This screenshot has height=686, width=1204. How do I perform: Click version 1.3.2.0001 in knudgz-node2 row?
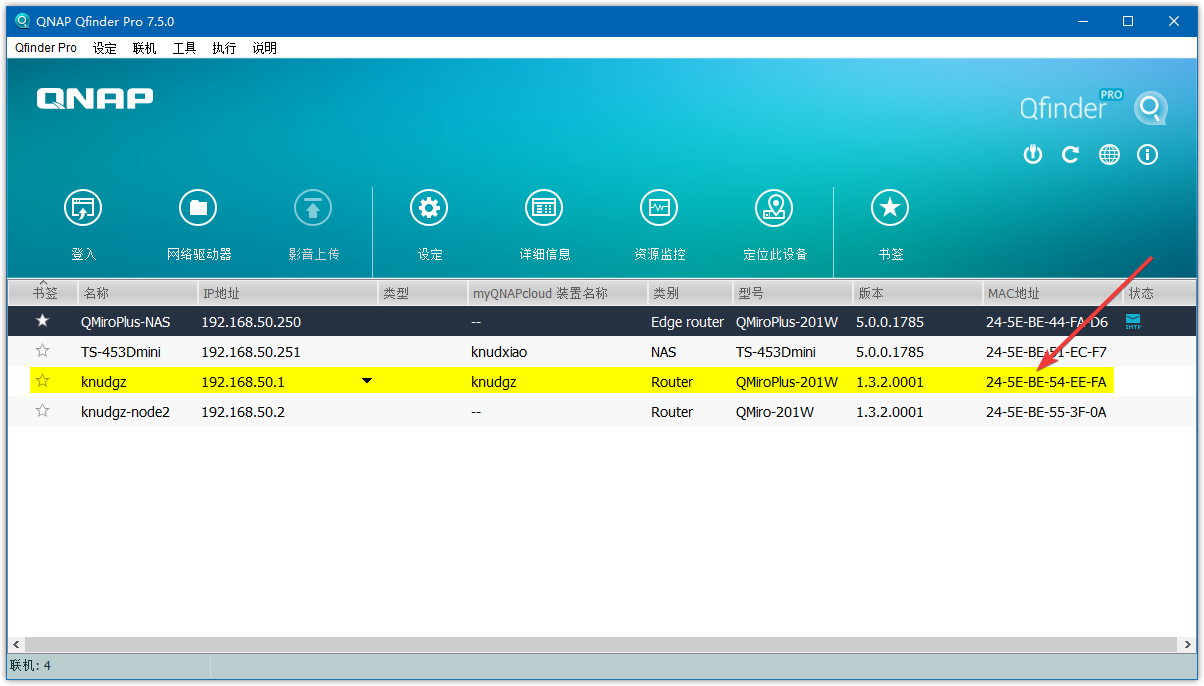pyautogui.click(x=890, y=412)
